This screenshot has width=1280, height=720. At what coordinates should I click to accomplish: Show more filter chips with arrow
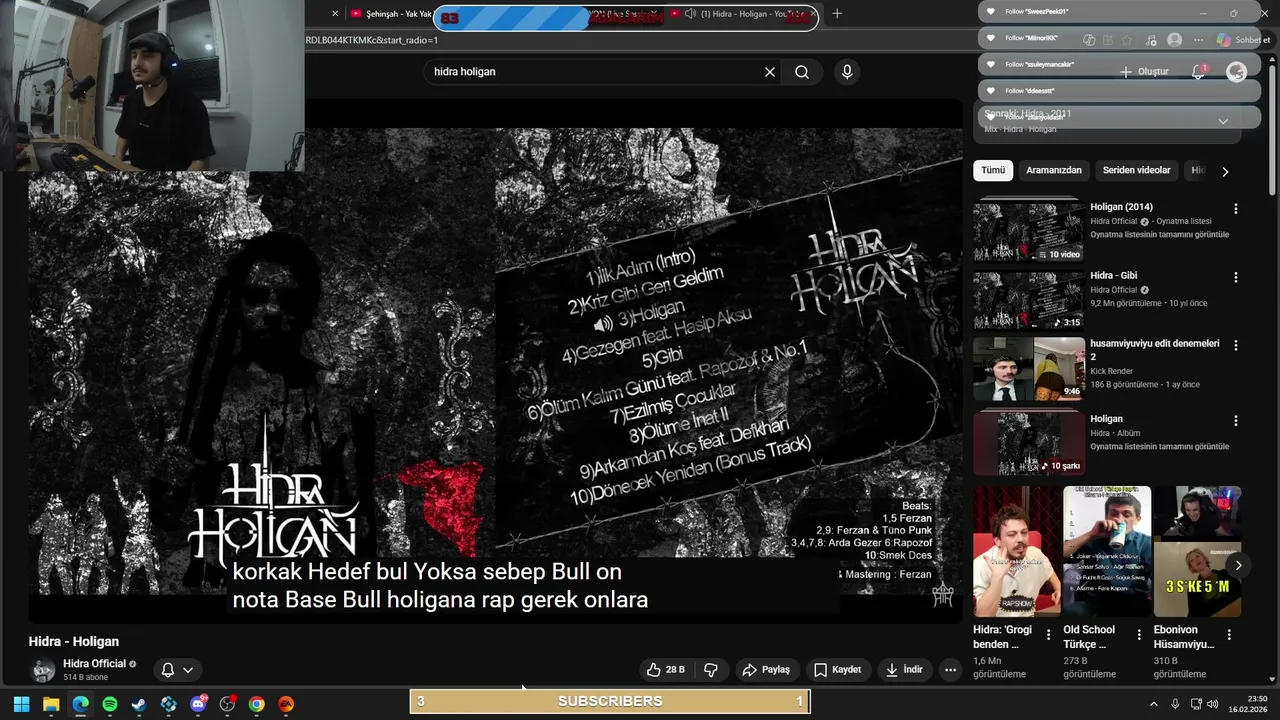pos(1225,171)
